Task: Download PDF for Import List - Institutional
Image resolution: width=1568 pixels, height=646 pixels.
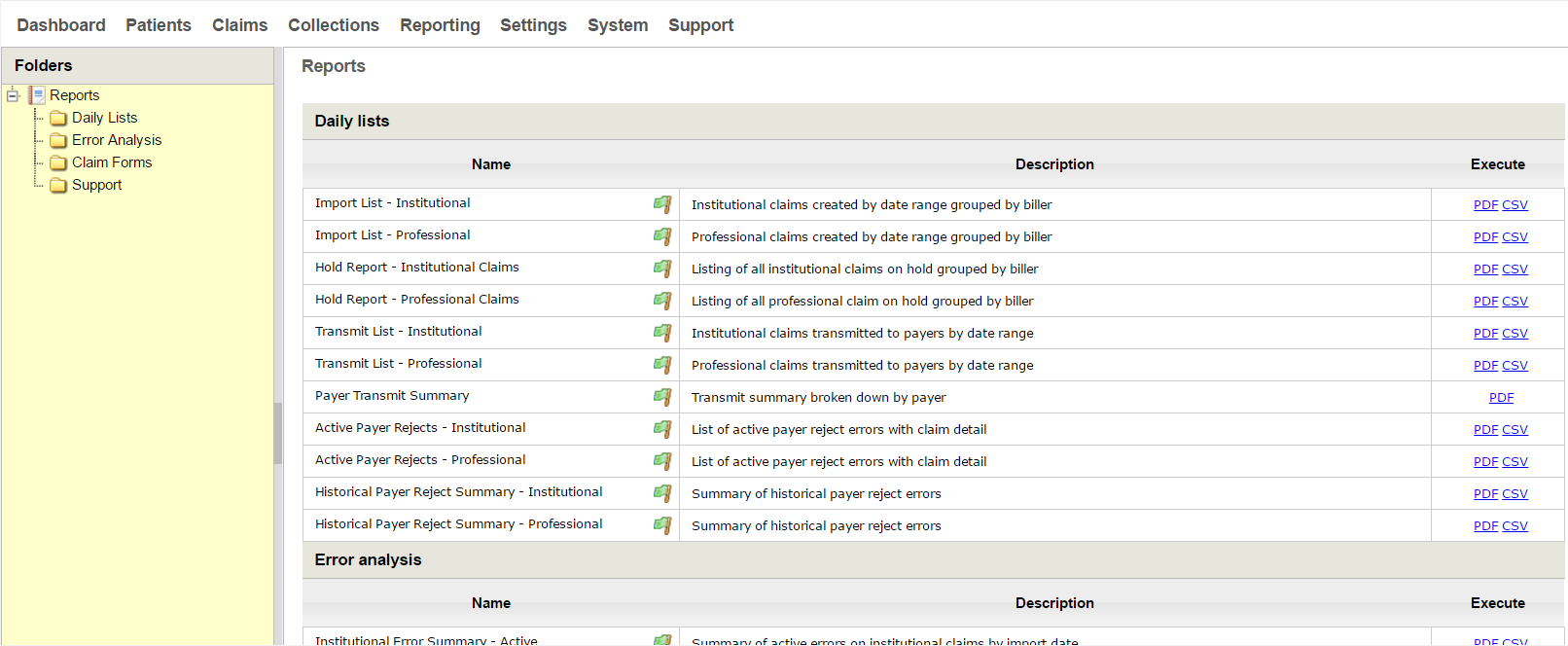Action: coord(1485,205)
